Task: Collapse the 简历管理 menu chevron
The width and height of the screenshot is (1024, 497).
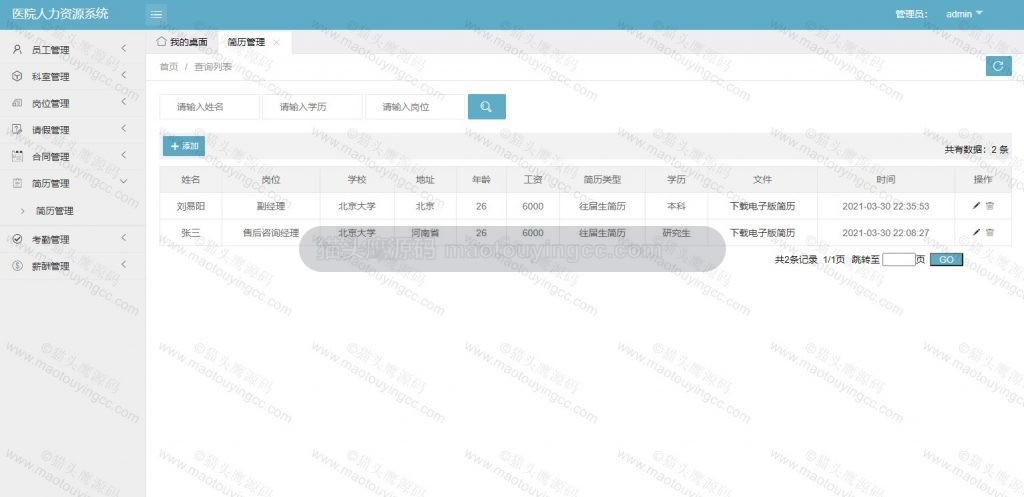Action: click(x=123, y=182)
